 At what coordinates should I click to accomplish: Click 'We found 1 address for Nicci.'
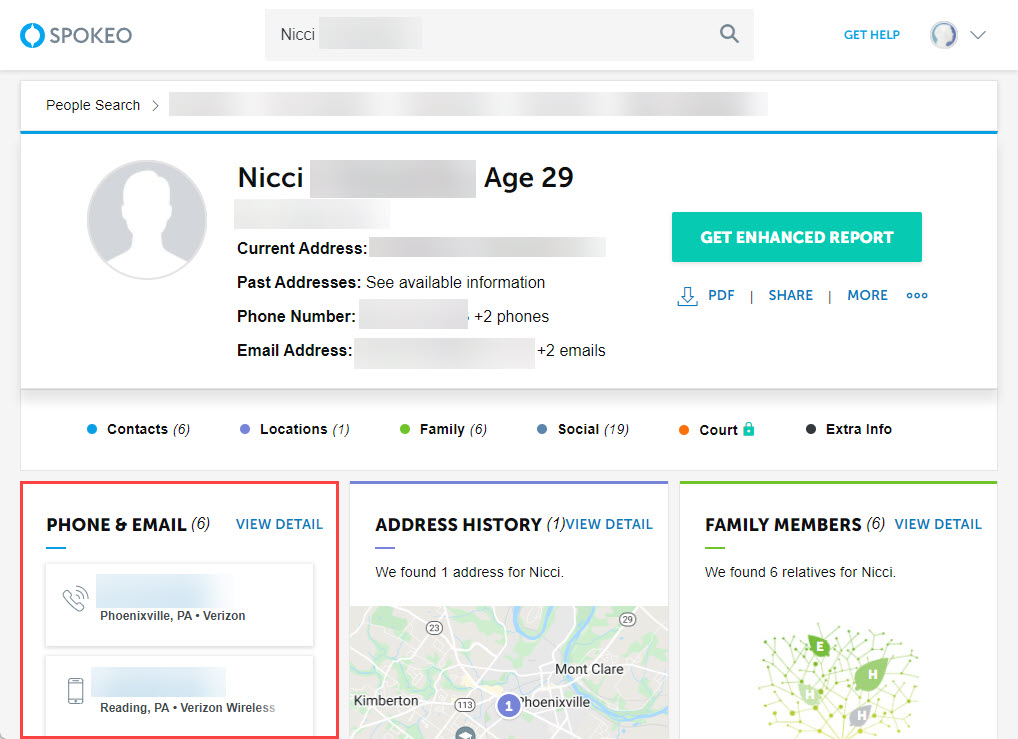[469, 572]
